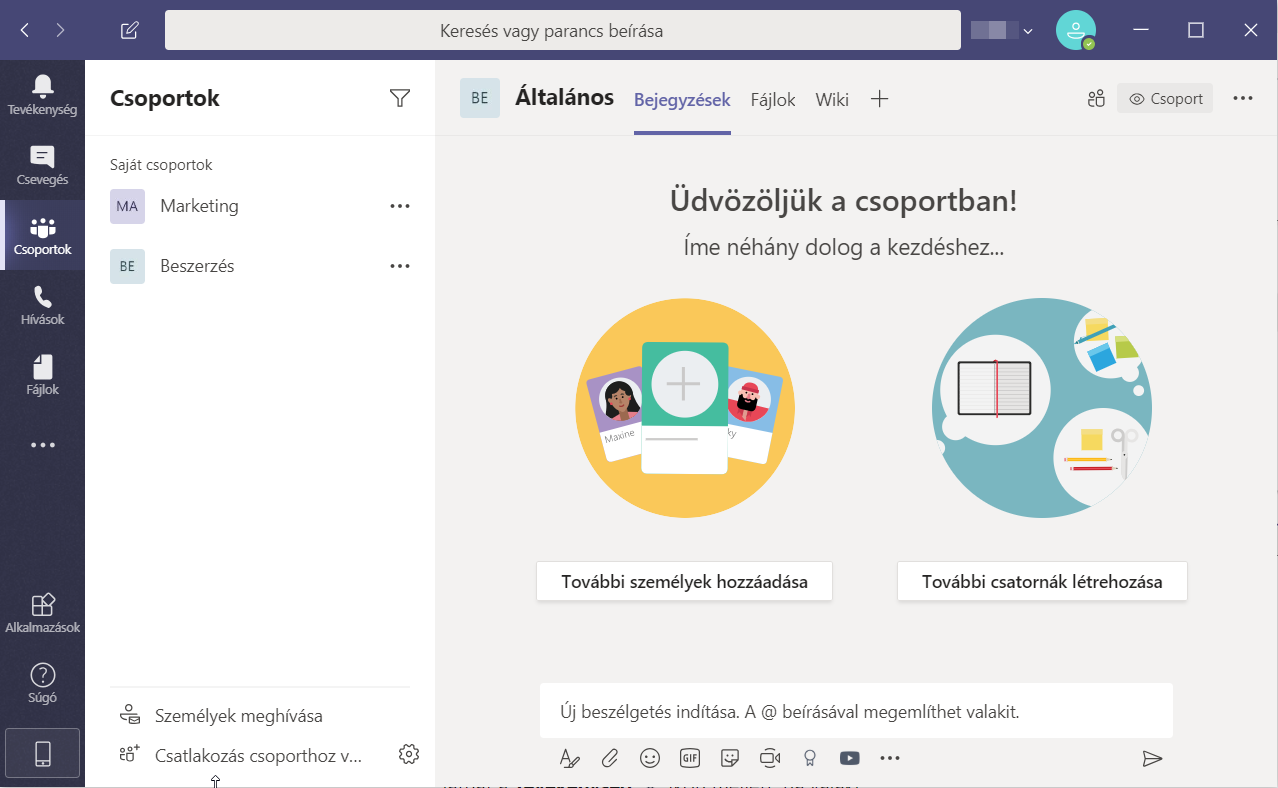
Task: Expand the account dropdown chevron in title bar
Action: click(1028, 31)
